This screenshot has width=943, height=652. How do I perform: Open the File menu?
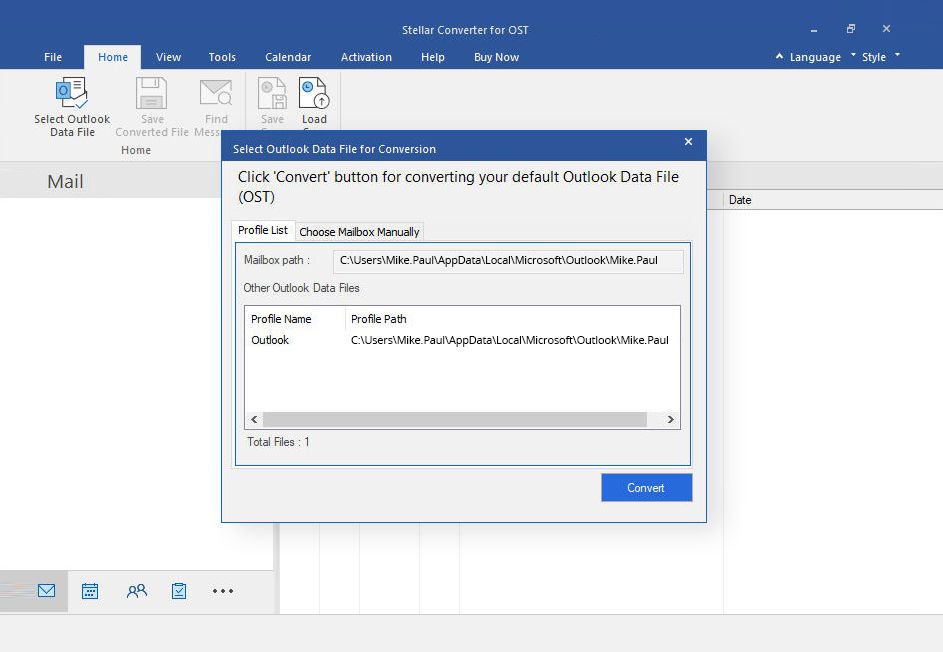[x=53, y=57]
